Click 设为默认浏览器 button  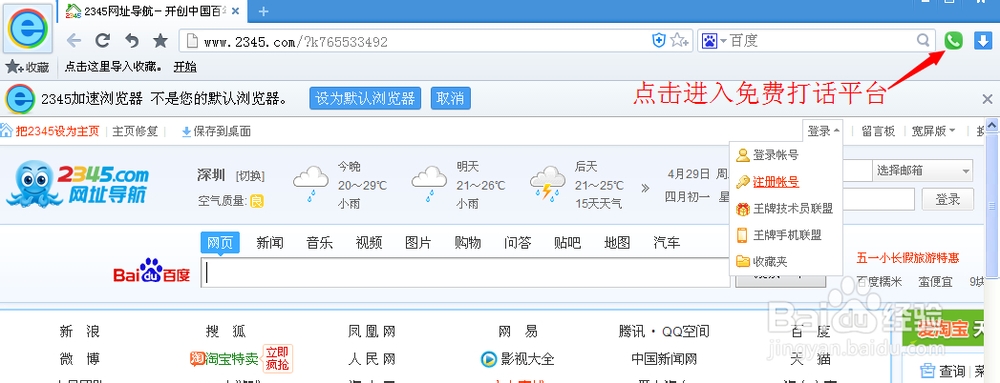coord(365,99)
